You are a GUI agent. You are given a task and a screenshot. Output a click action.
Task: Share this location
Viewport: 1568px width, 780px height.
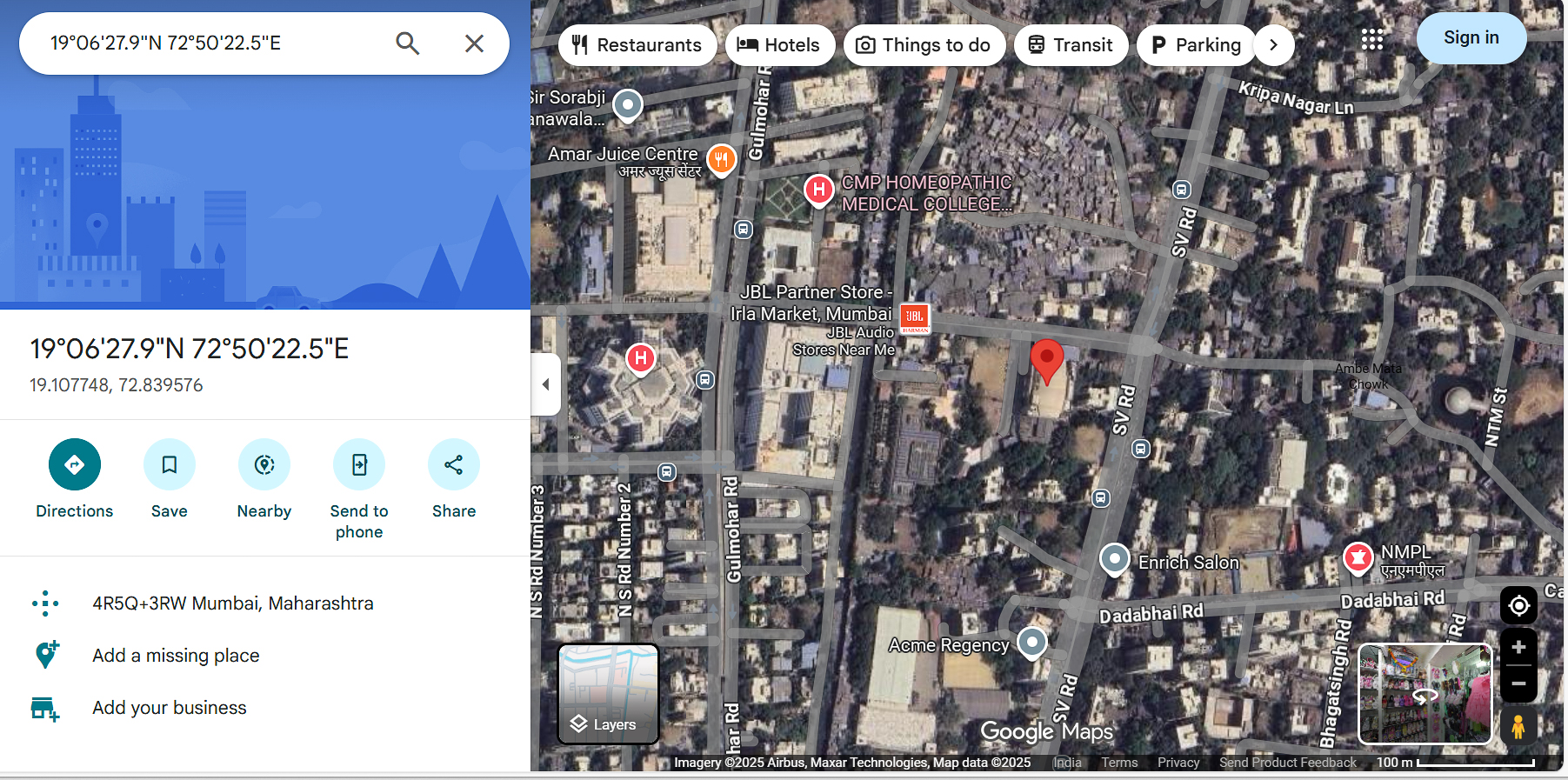click(454, 479)
